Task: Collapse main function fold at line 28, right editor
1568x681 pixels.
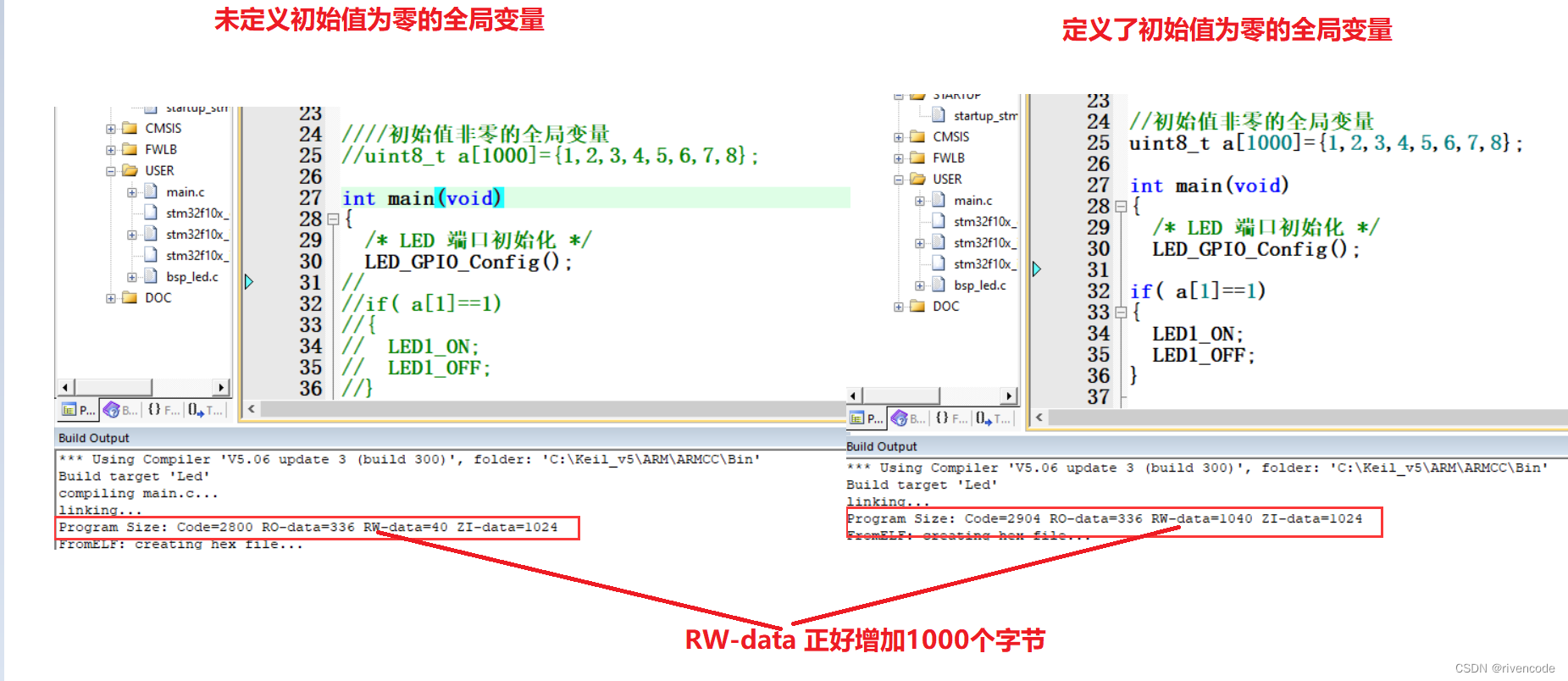Action: (1121, 207)
